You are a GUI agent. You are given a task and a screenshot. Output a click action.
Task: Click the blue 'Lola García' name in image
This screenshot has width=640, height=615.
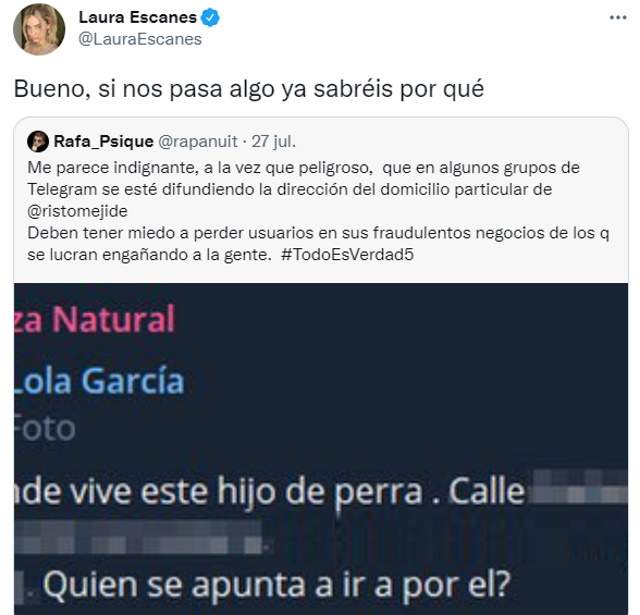99,380
